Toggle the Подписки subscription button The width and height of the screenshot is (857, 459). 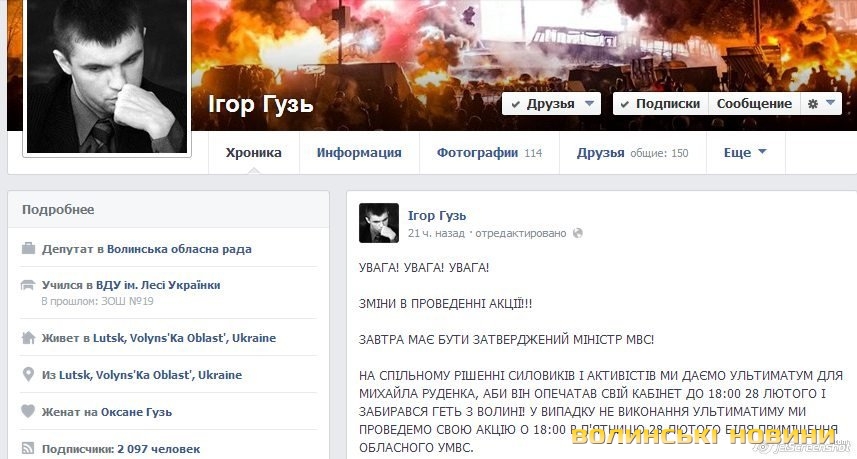click(661, 103)
